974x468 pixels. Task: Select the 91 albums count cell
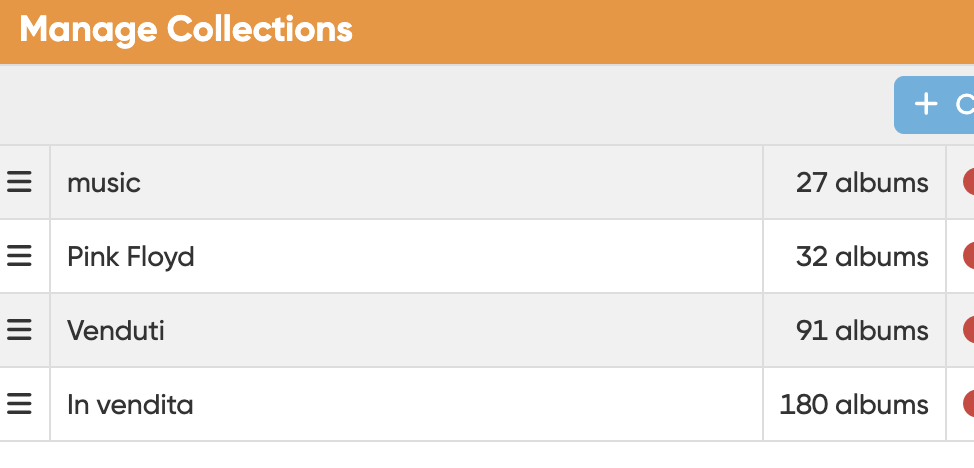(862, 331)
